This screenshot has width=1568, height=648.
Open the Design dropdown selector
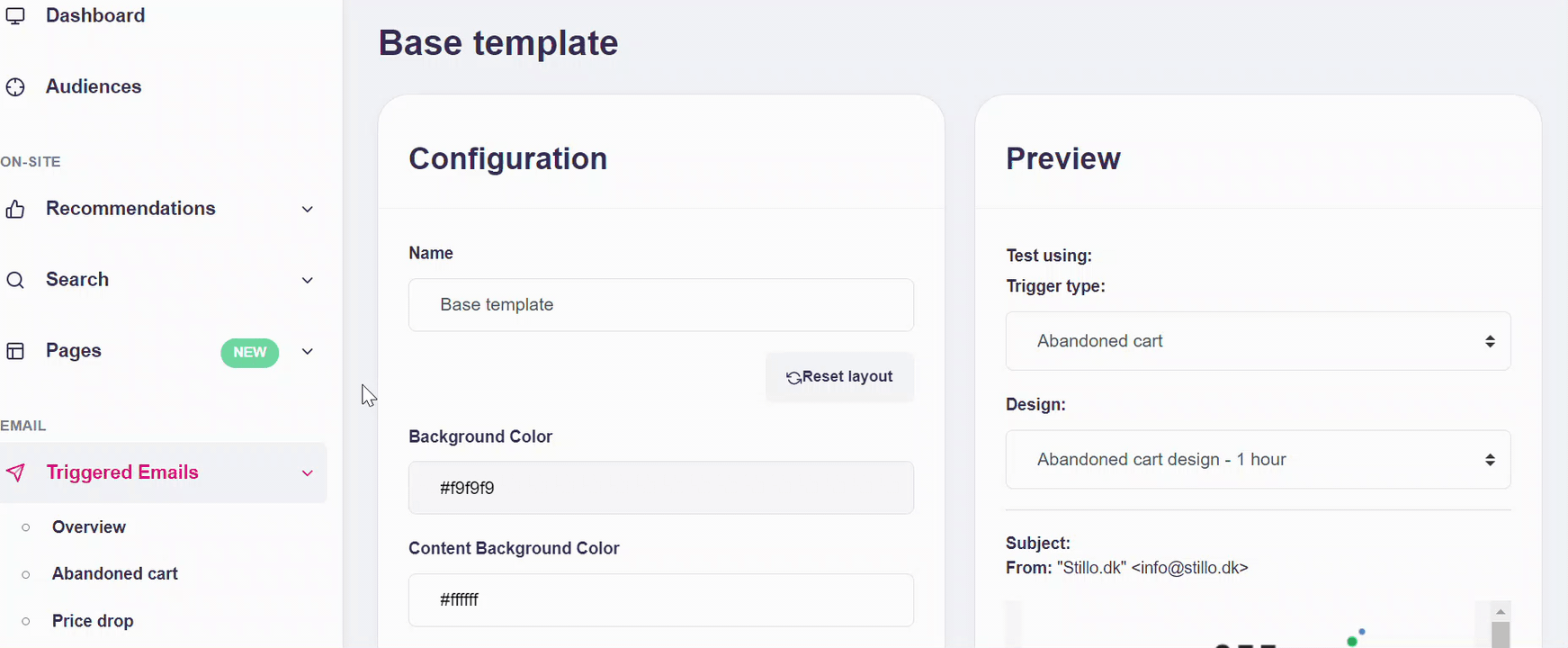point(1257,460)
